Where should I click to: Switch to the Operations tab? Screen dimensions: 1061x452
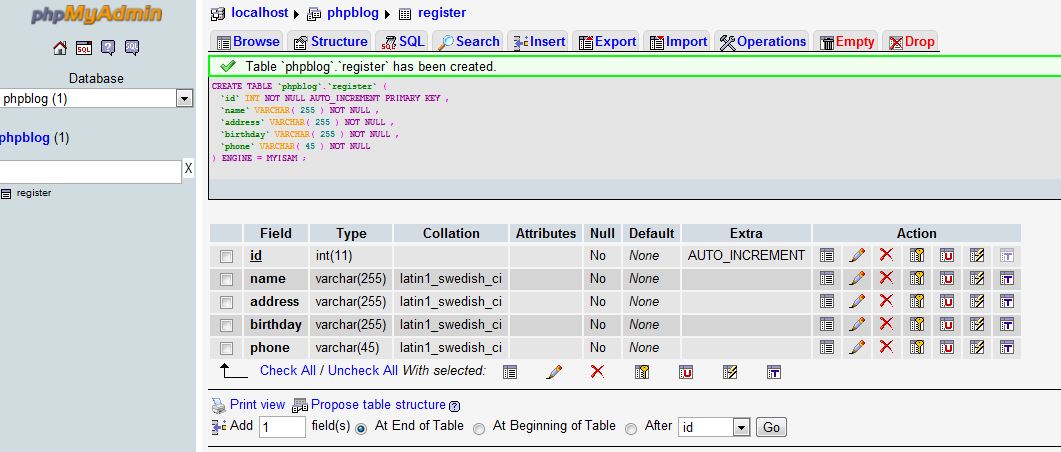click(763, 42)
